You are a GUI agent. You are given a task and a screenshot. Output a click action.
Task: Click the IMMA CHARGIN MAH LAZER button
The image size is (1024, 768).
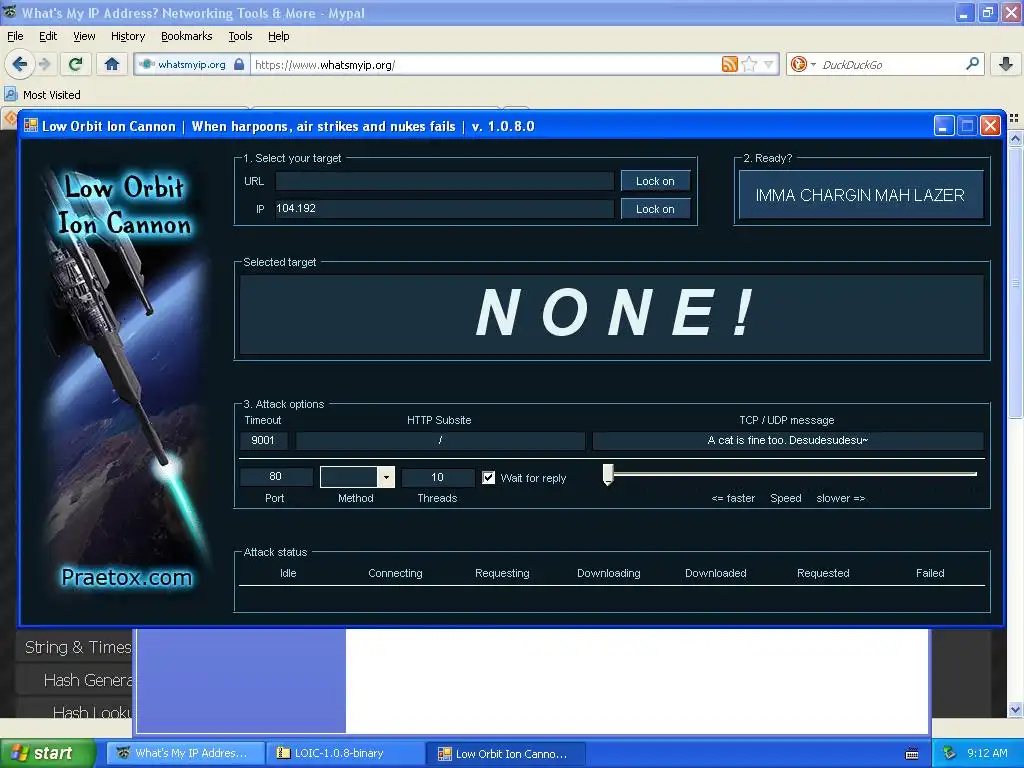point(860,195)
